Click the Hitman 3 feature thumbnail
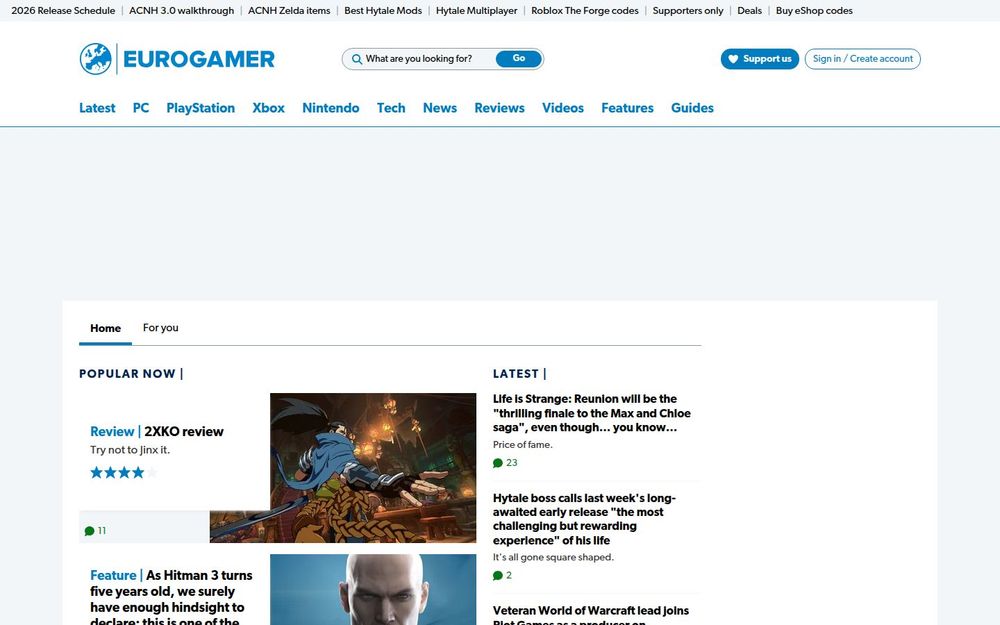The height and width of the screenshot is (625, 1000). pos(373,589)
